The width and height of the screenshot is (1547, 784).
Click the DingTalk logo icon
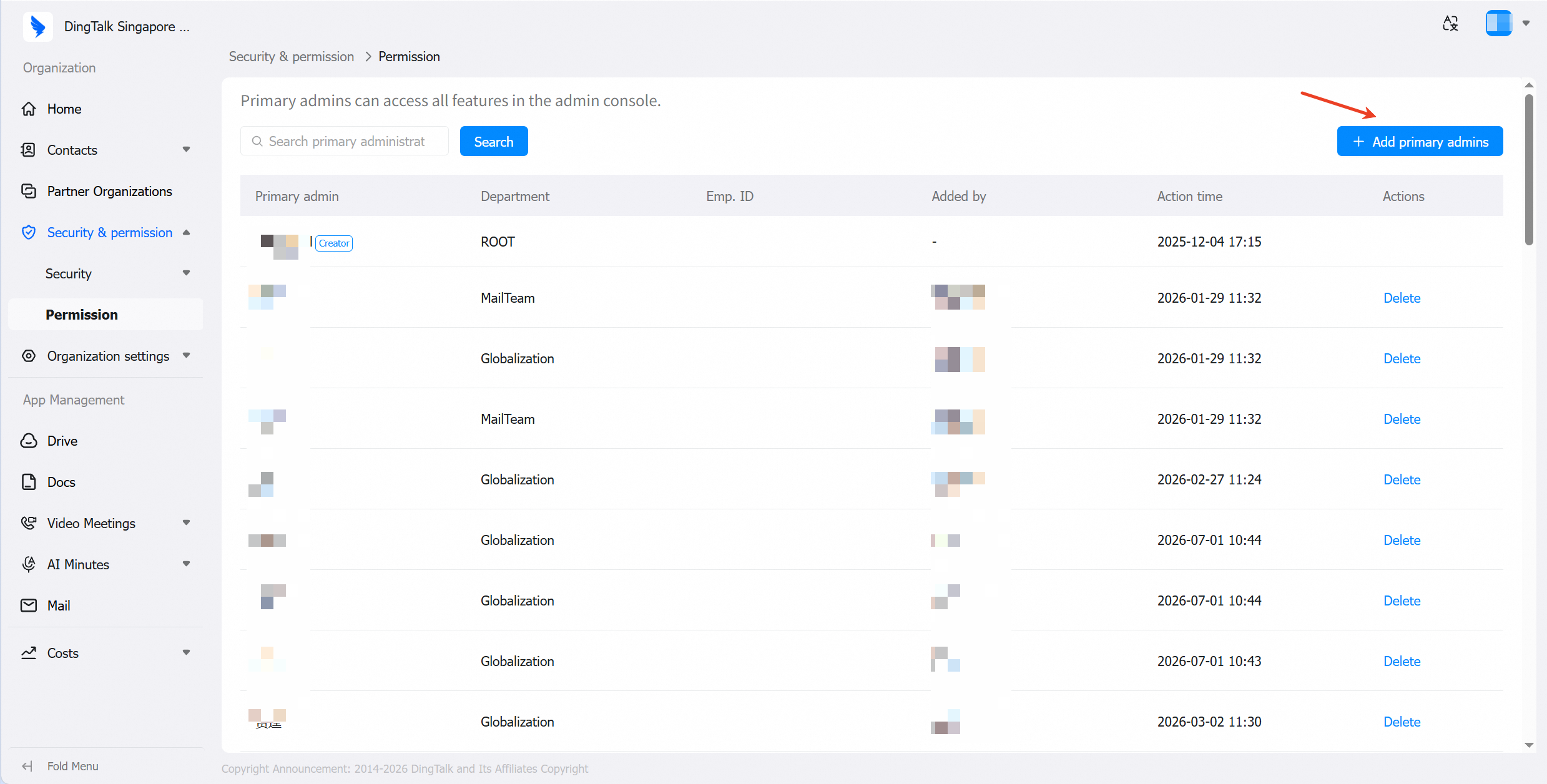coord(38,26)
